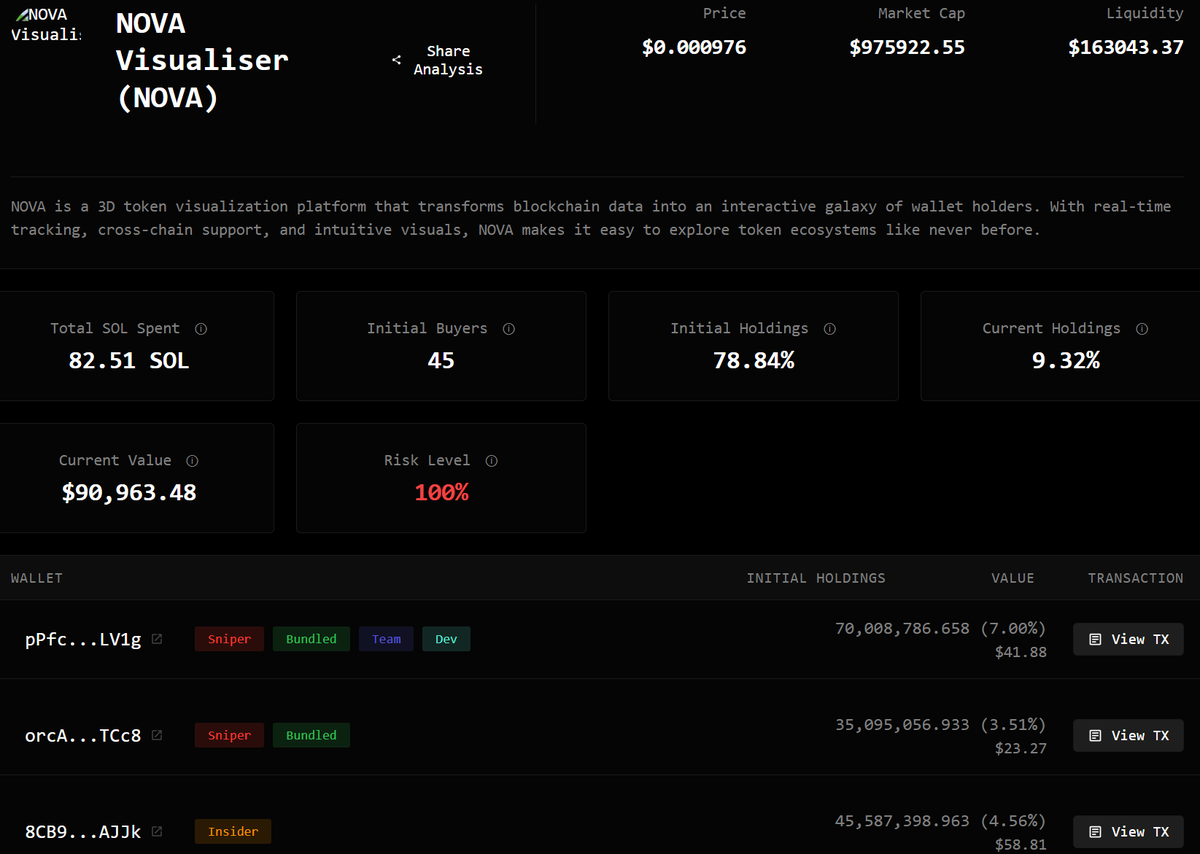Image resolution: width=1200 pixels, height=854 pixels.
Task: Click the holdings amount 35,095,056.933 (3.51%)
Action: pos(941,724)
